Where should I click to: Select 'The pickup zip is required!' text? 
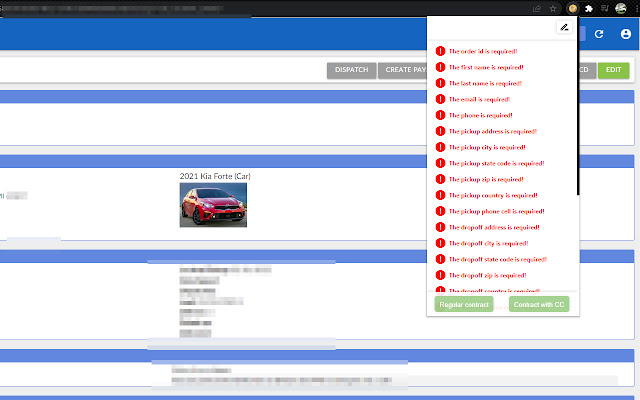pos(486,179)
